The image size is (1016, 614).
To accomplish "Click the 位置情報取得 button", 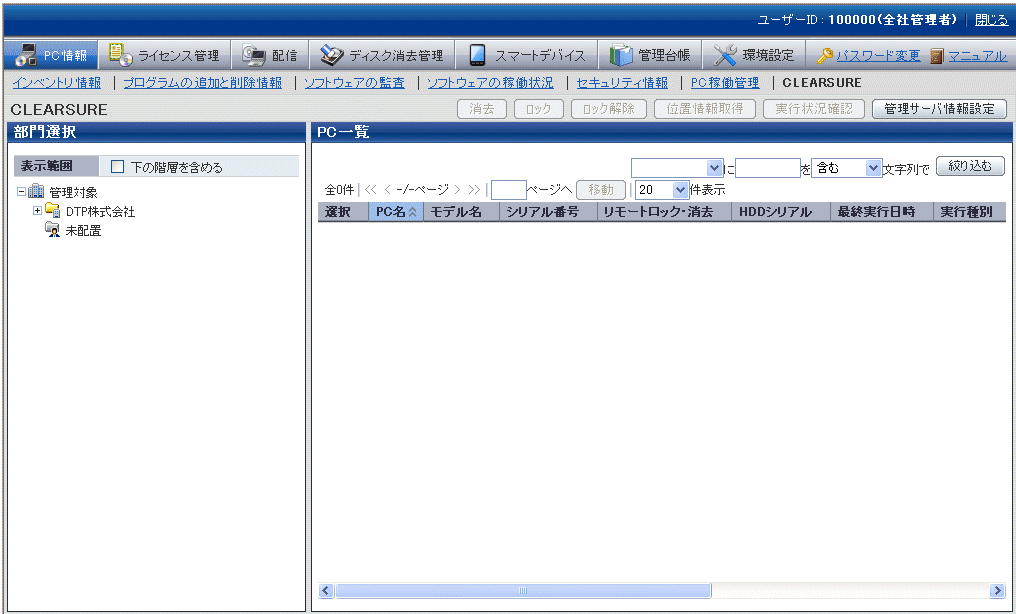I will (x=705, y=109).
